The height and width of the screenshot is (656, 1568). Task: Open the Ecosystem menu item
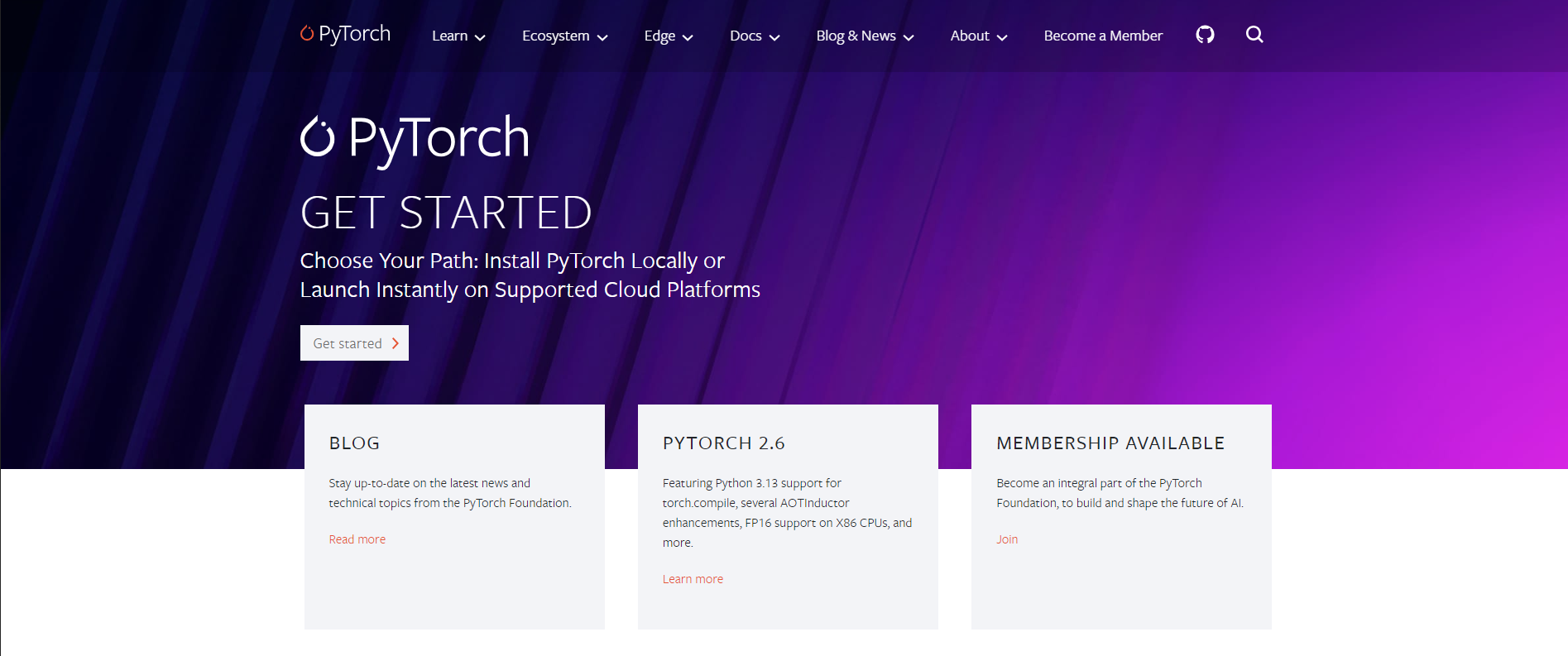(x=555, y=36)
